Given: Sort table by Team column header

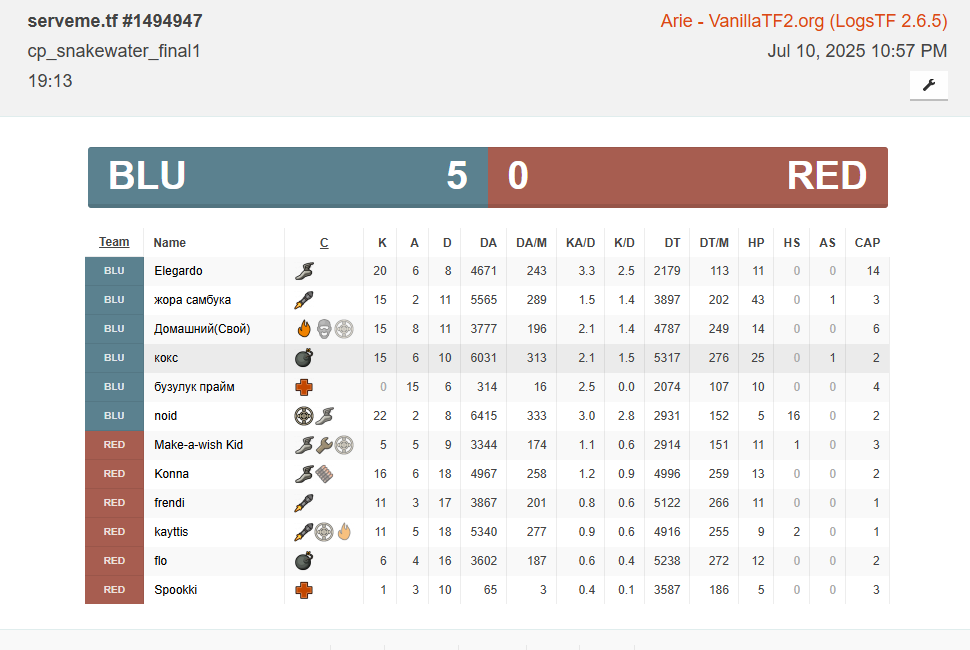Looking at the screenshot, I should 114,242.
